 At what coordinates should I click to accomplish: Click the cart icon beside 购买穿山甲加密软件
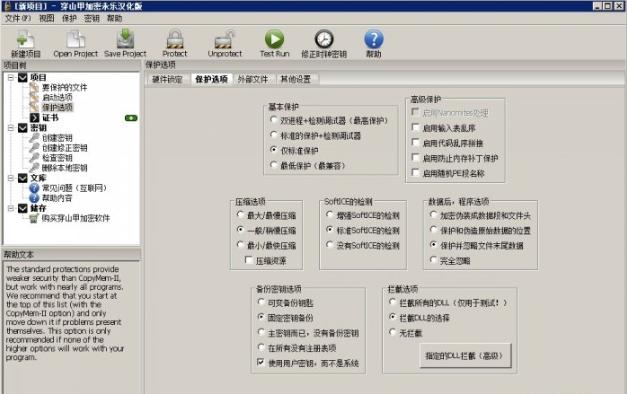click(34, 218)
